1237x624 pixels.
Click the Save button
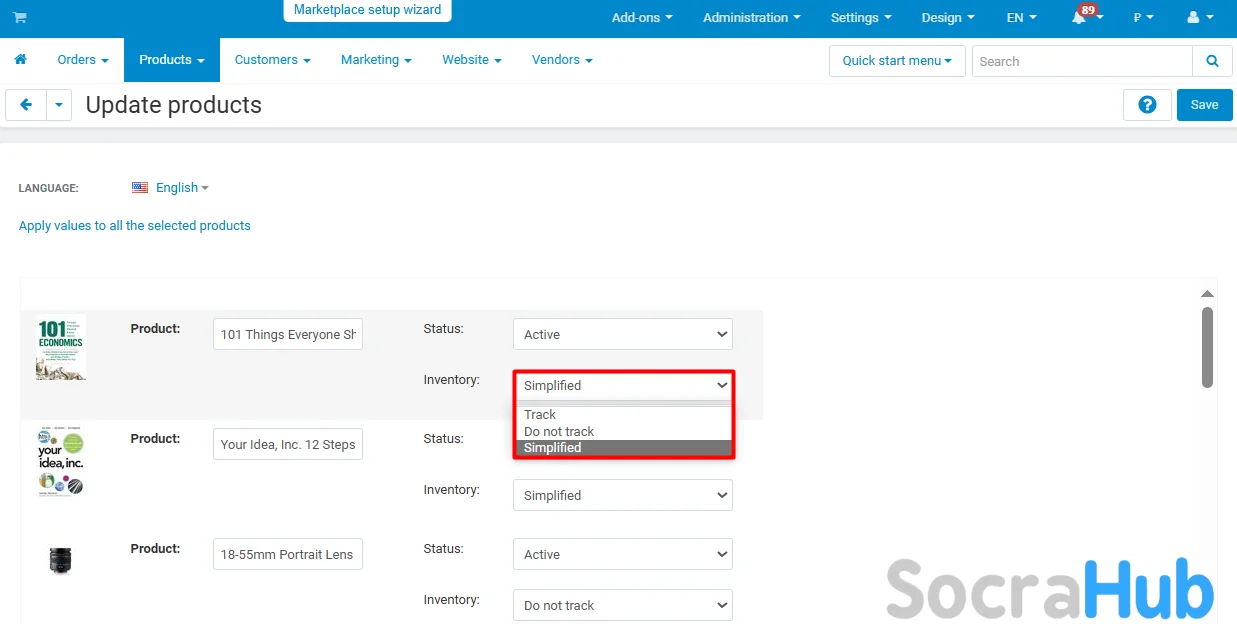[x=1204, y=105]
